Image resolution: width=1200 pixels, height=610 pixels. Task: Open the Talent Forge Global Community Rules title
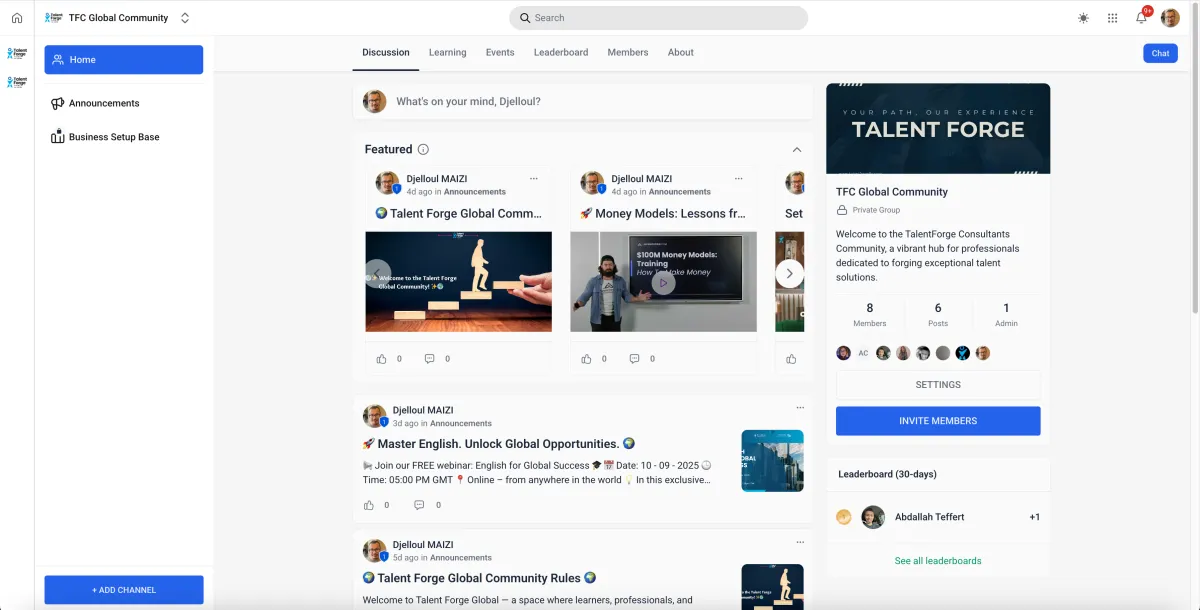479,578
